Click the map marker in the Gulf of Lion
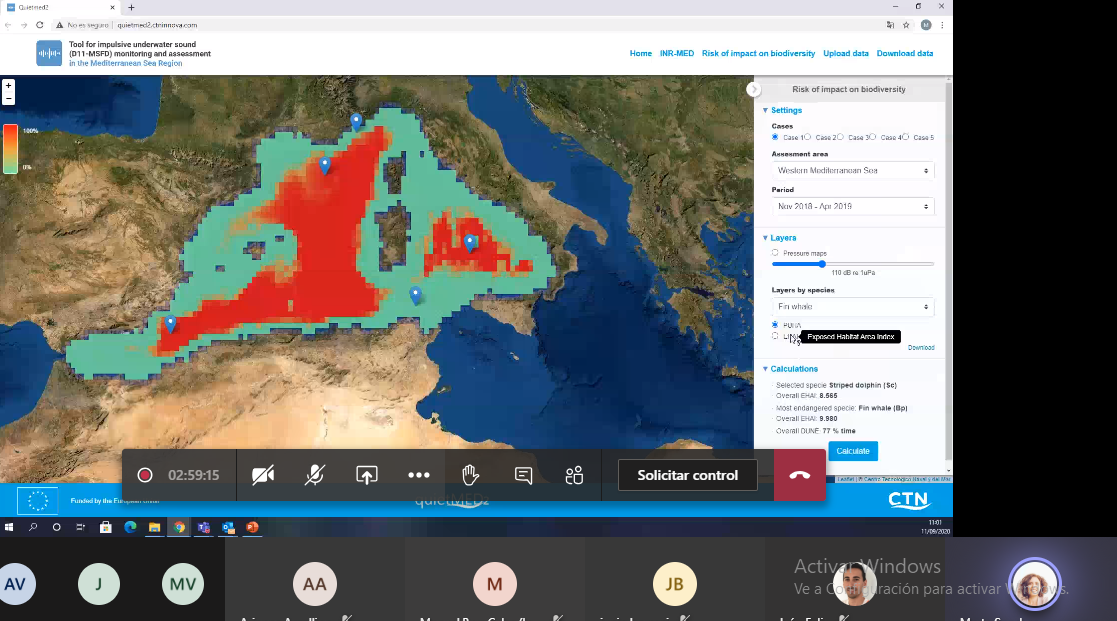Viewport: 1117px width, 621px height. pyautogui.click(x=325, y=166)
